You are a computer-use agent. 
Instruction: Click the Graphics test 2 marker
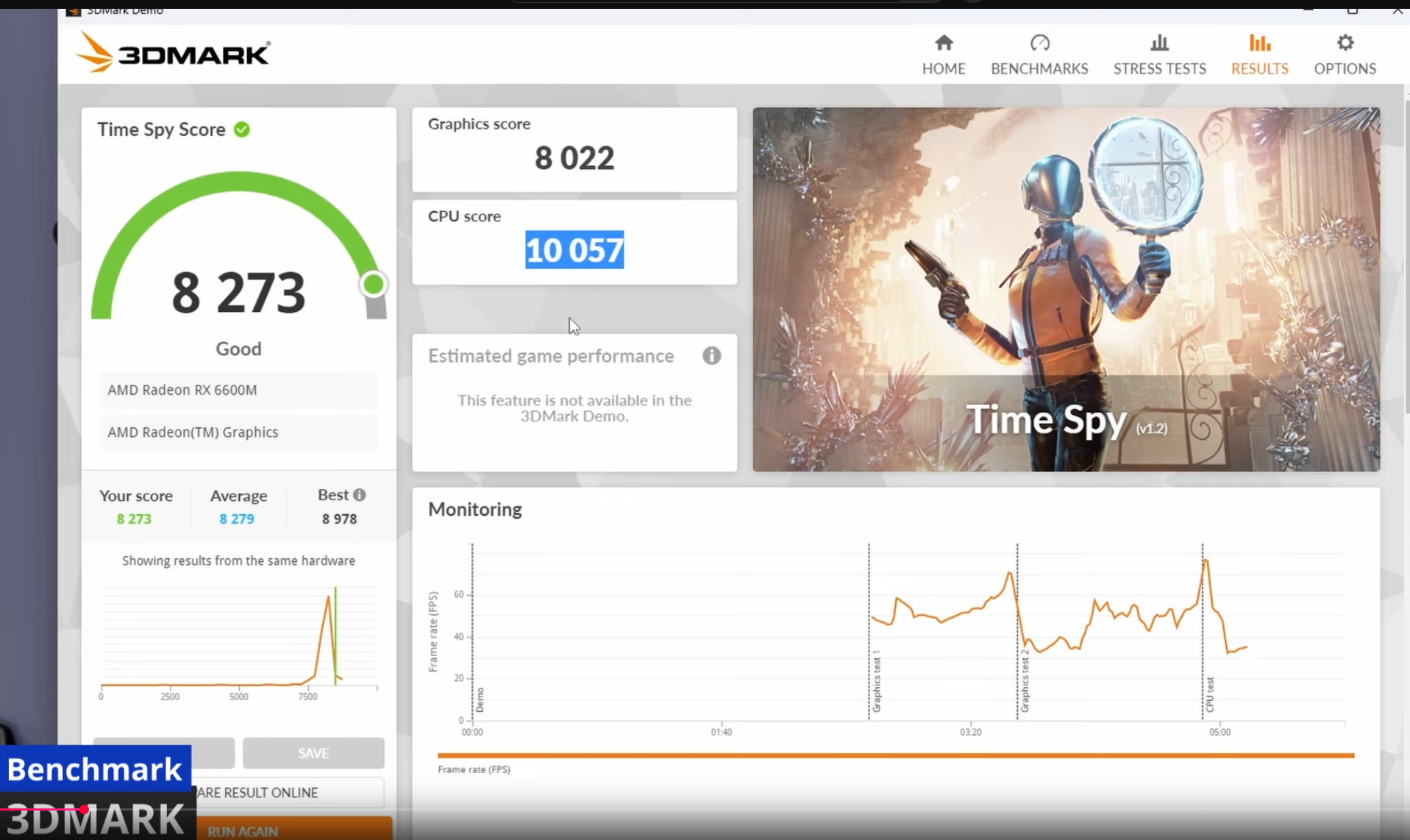[x=1025, y=680]
